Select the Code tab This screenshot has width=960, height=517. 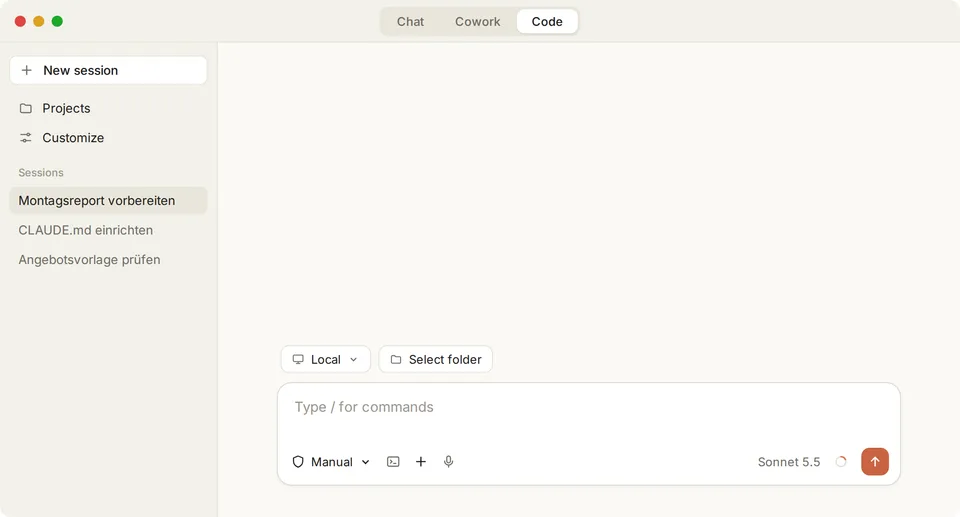(547, 21)
